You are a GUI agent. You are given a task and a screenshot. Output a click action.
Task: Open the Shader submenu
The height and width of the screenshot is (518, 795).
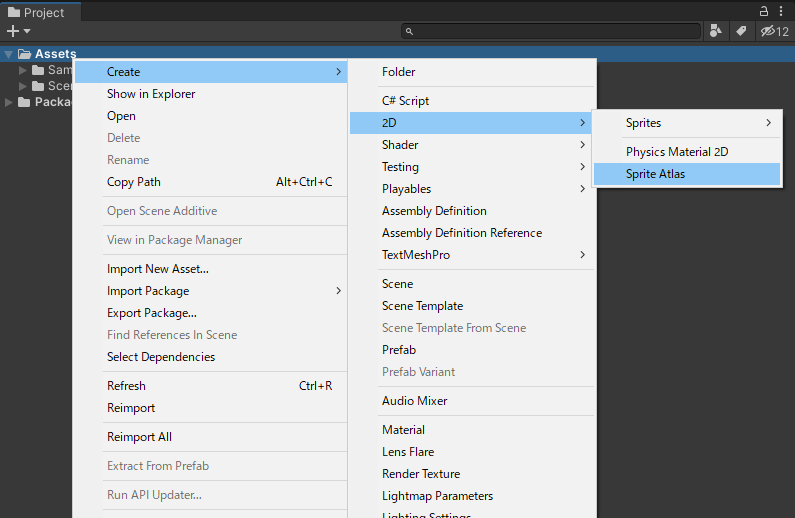click(400, 145)
